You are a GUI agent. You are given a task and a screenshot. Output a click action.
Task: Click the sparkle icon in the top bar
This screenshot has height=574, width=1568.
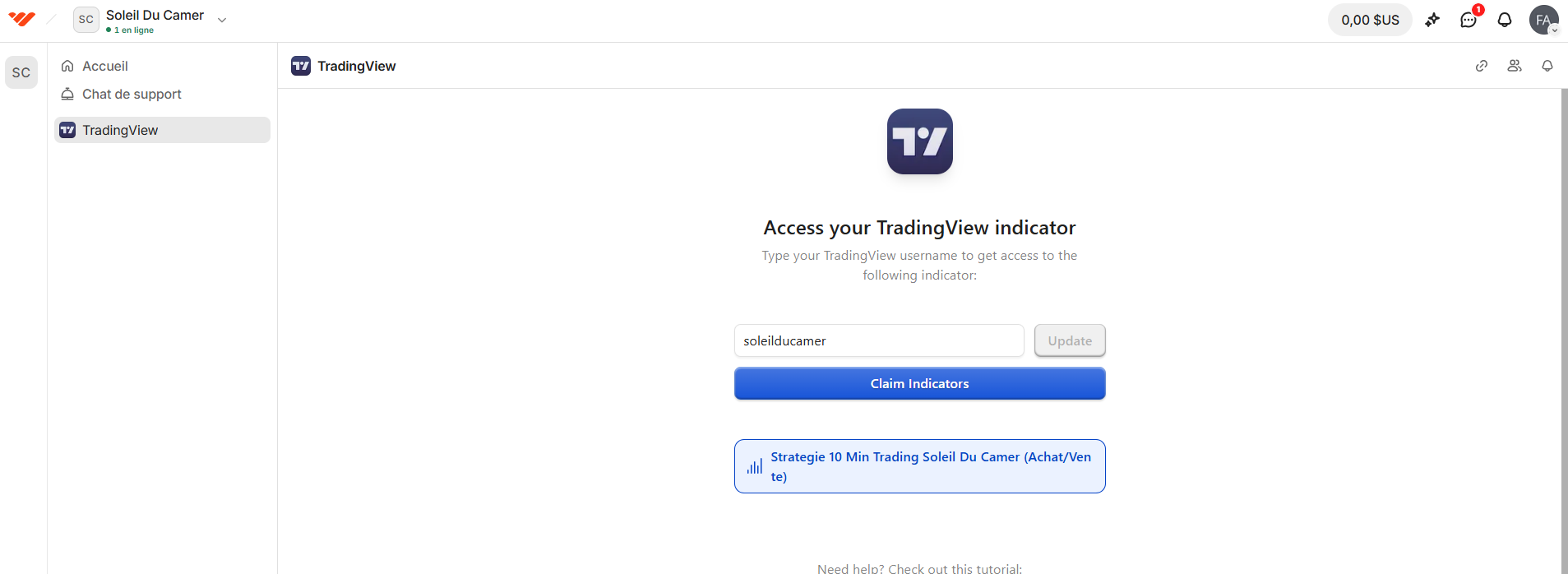click(1432, 20)
